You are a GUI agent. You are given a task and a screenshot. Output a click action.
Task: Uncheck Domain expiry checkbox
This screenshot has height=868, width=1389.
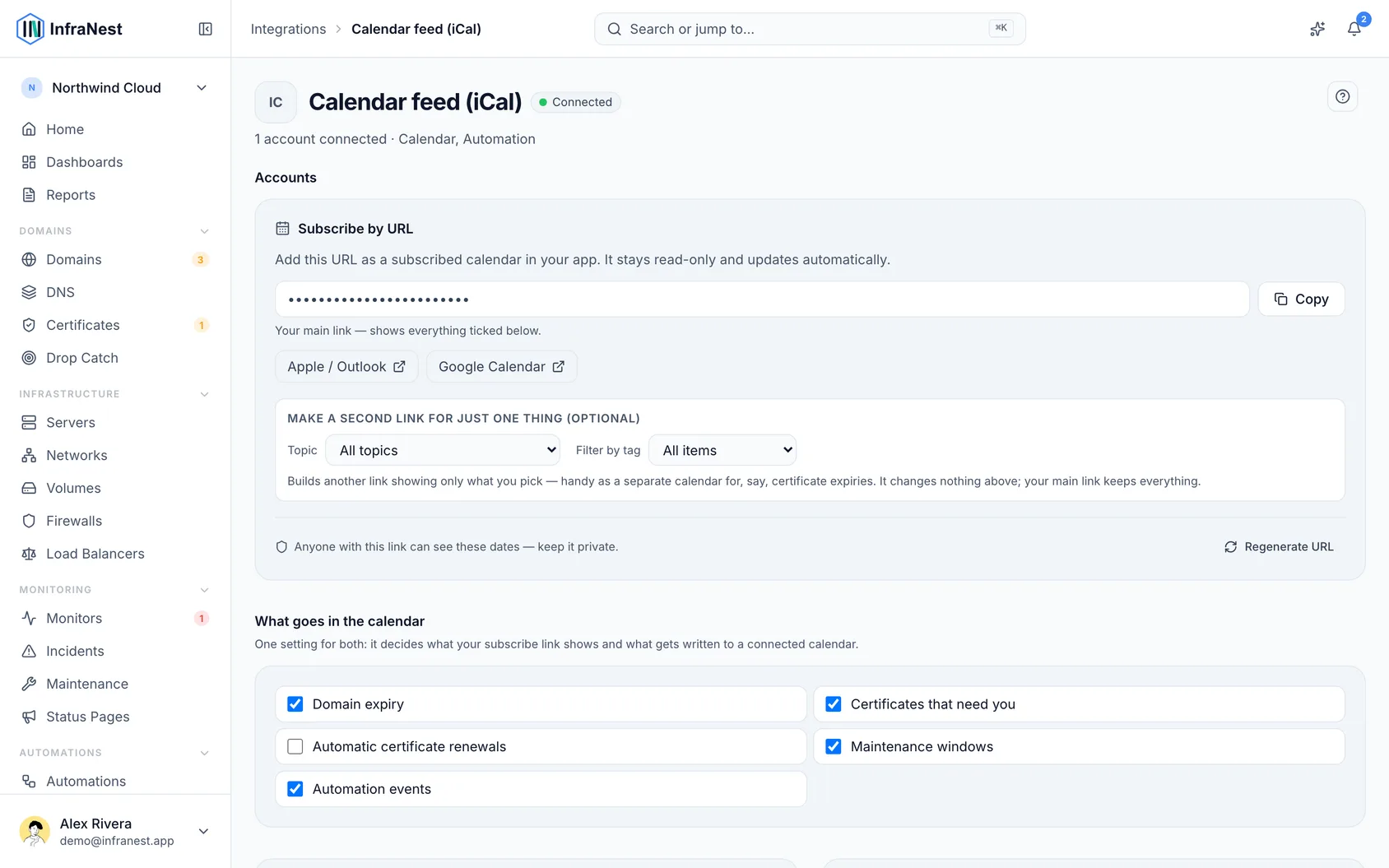295,704
